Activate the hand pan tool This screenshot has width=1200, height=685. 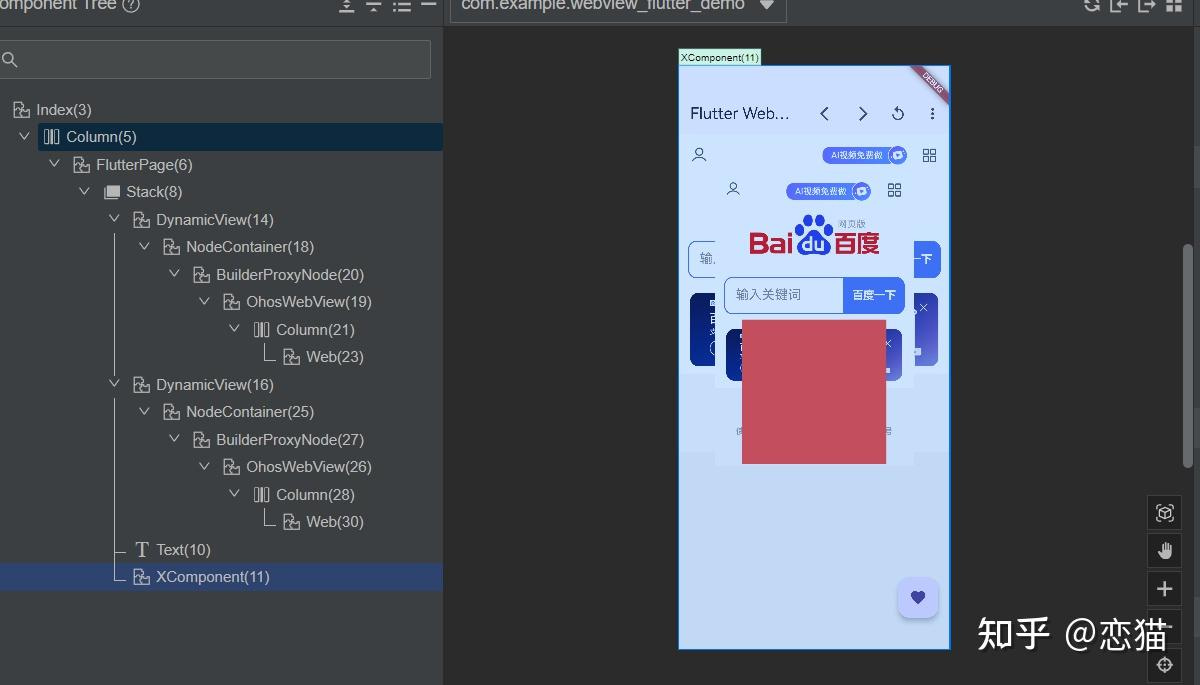(1164, 551)
